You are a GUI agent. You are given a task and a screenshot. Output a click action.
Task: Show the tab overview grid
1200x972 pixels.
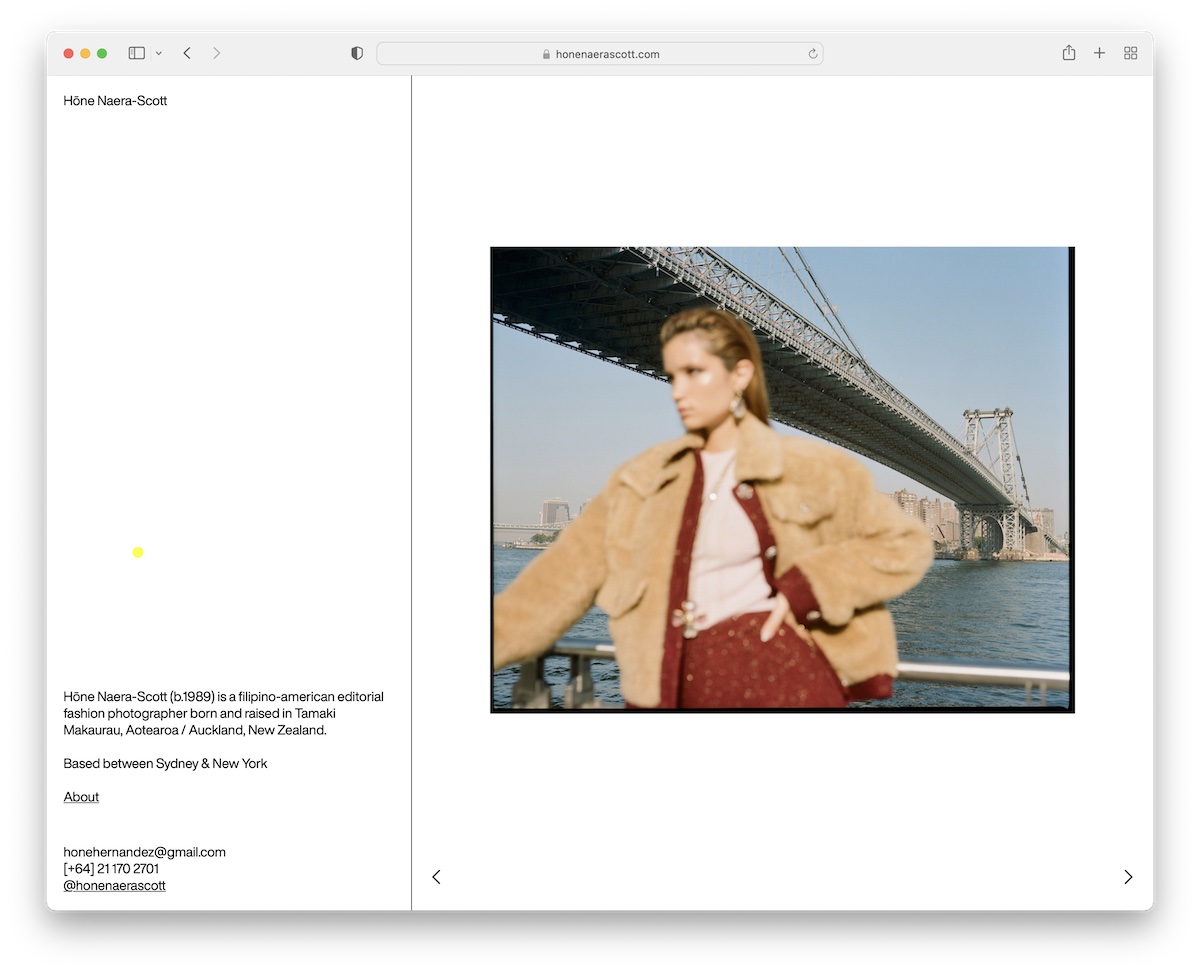click(x=1131, y=53)
